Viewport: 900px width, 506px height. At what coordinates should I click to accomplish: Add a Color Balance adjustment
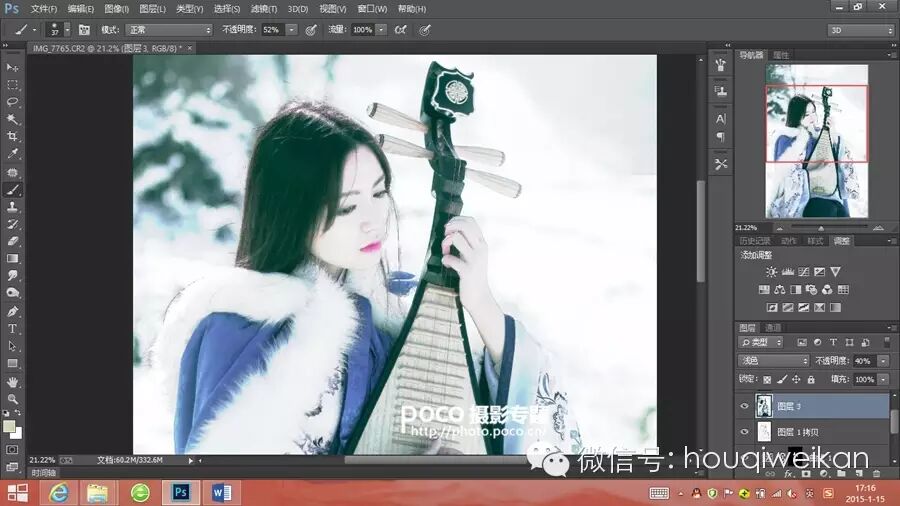click(779, 290)
